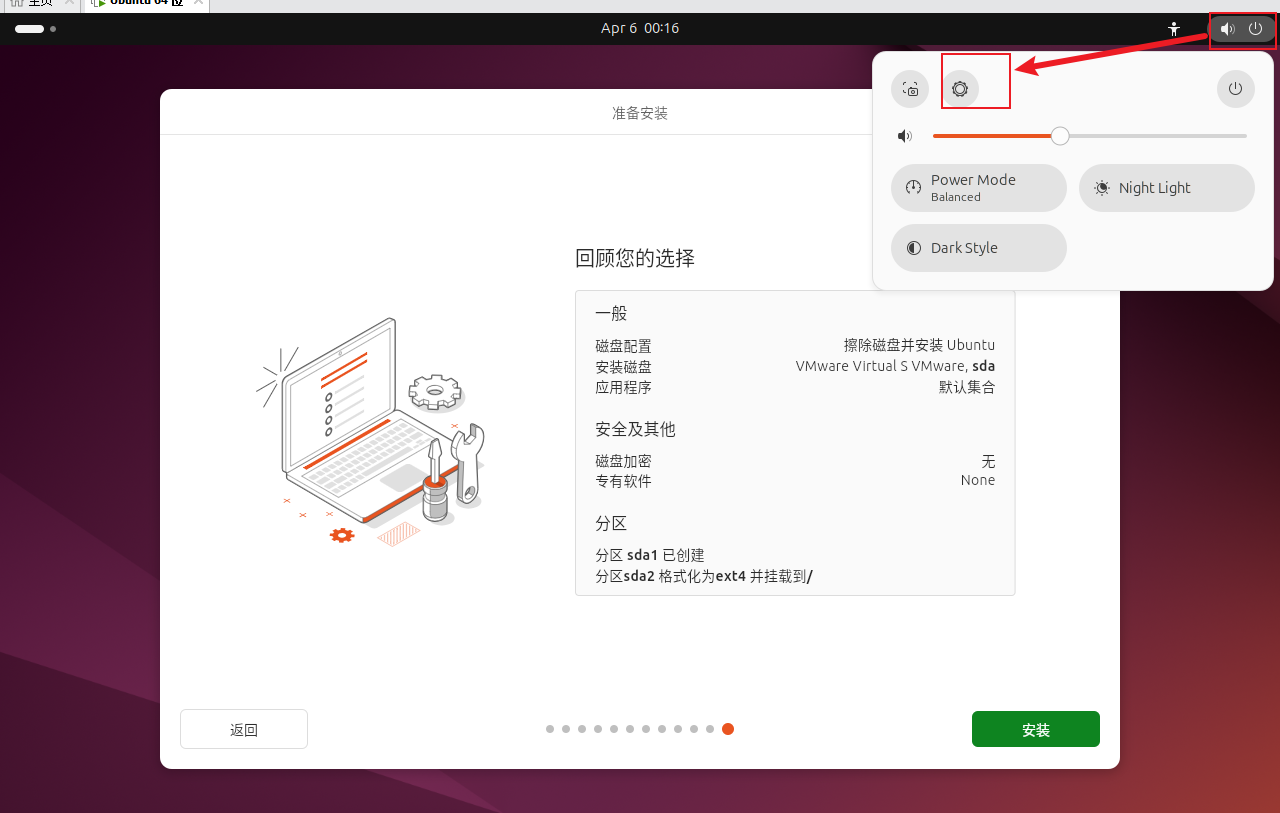
Task: Click the 安全及其他 section heading
Action: point(635,430)
